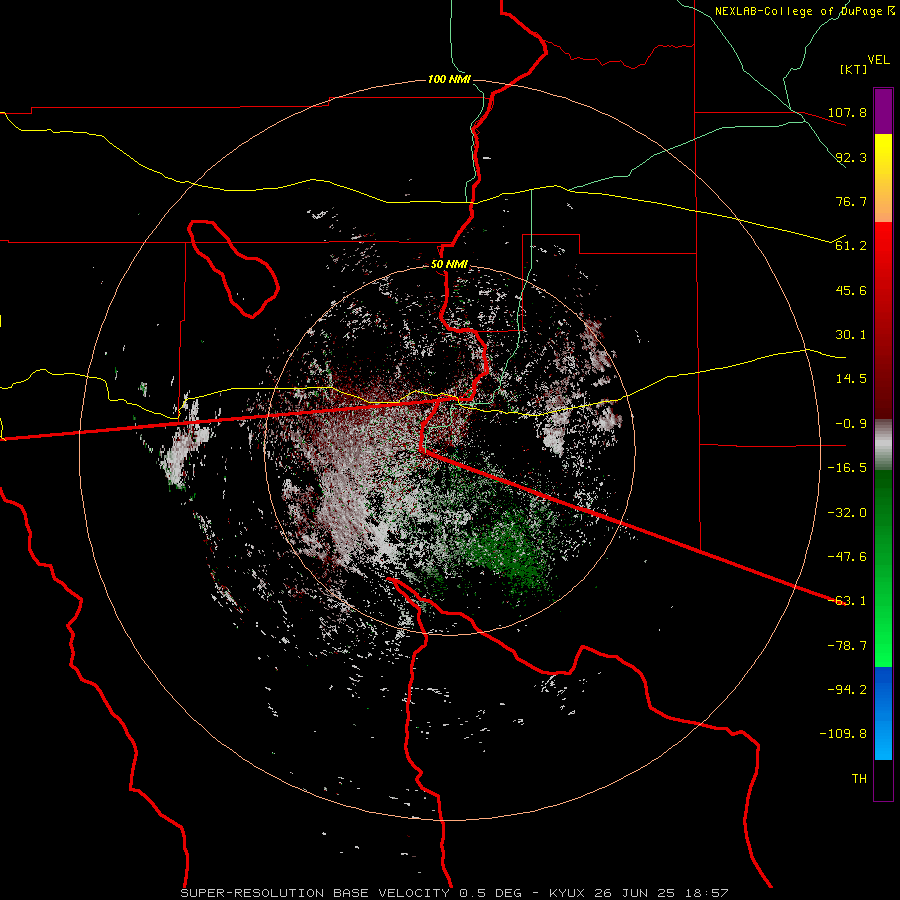Pick the gray near-zero segment of color bar
The height and width of the screenshot is (900, 900).
pos(883,445)
